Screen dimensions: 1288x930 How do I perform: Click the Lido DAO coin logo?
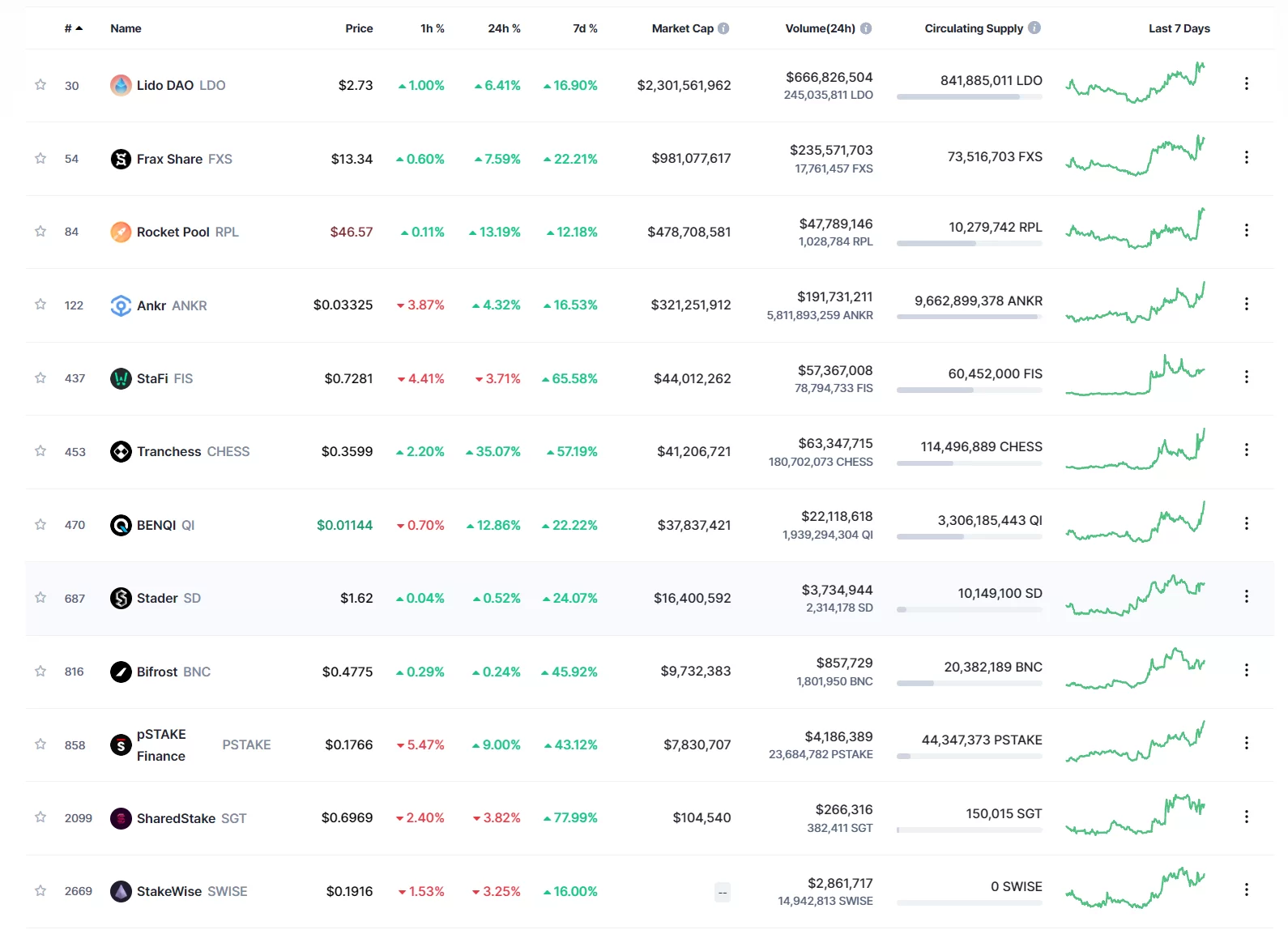(121, 85)
